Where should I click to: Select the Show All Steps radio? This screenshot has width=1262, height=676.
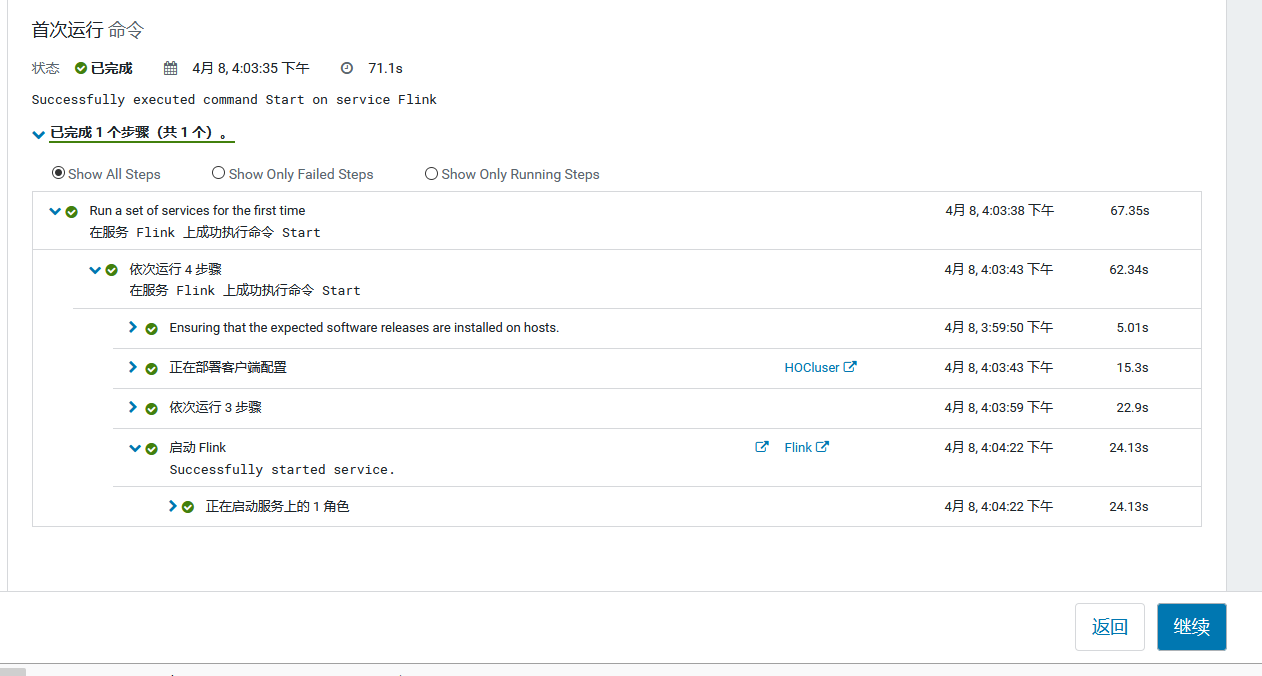58,173
